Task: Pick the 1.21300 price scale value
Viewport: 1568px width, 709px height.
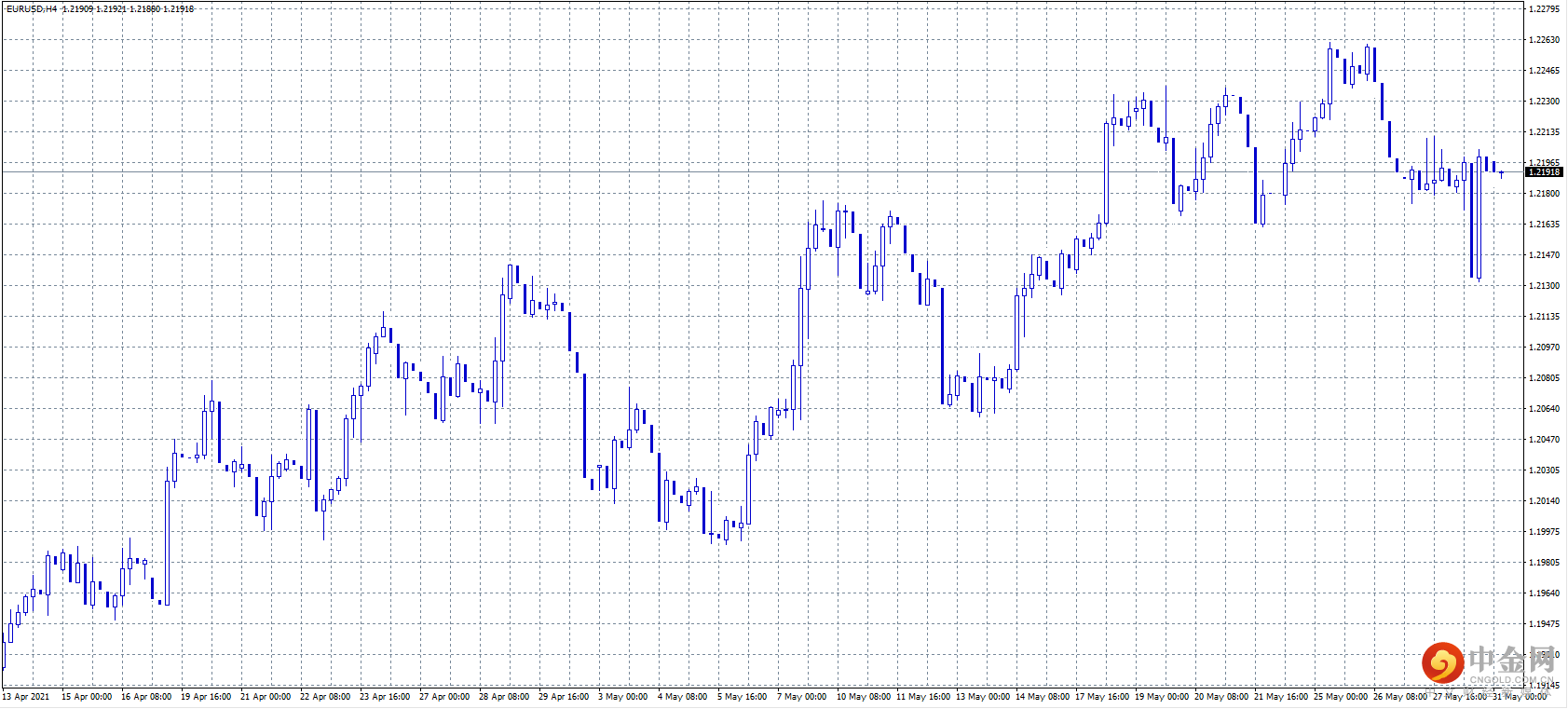Action: (x=1544, y=286)
